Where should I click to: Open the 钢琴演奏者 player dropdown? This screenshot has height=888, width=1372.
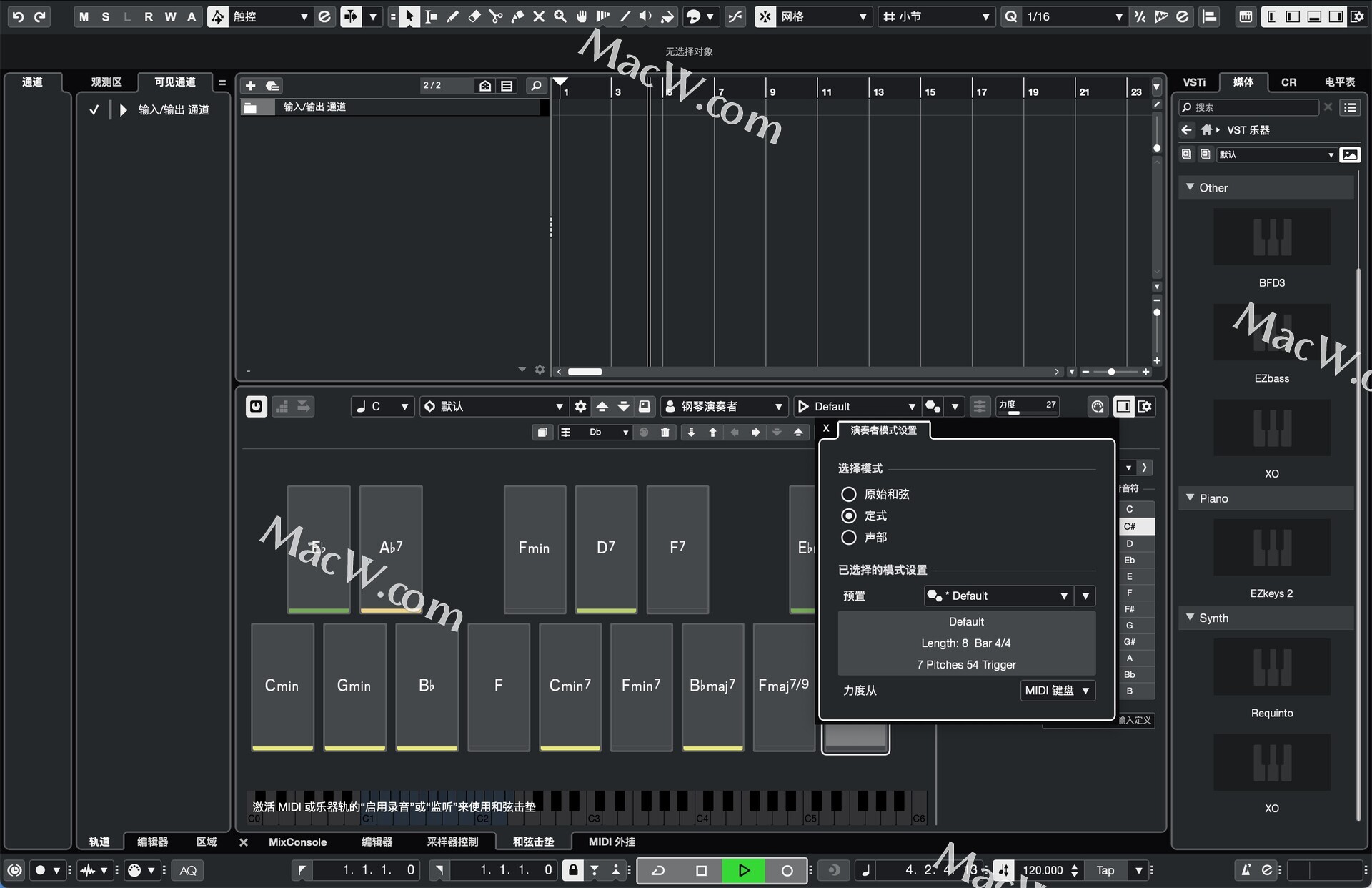724,406
